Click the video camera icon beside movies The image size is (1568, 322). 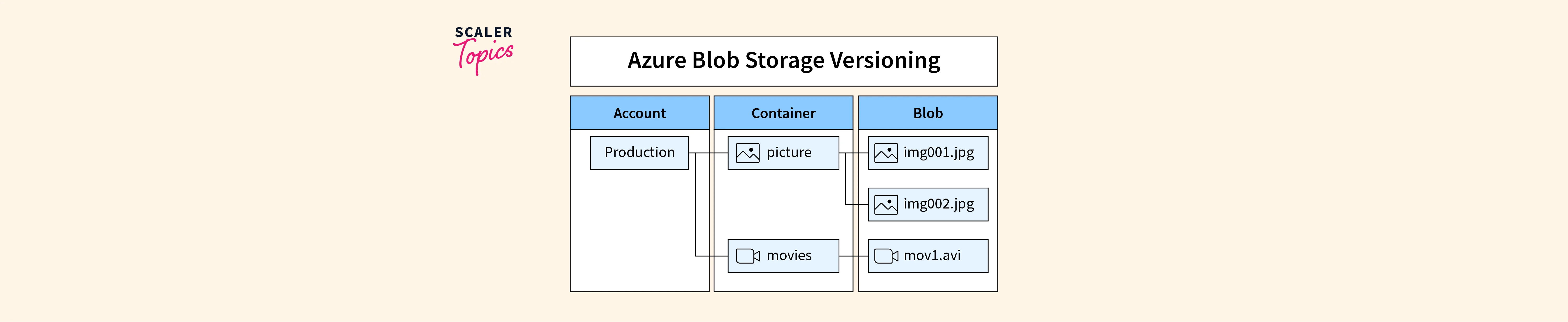pyautogui.click(x=747, y=256)
